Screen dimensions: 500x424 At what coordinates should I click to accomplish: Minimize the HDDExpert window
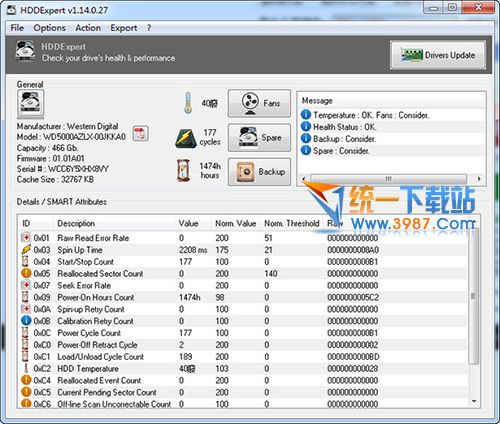[x=433, y=8]
